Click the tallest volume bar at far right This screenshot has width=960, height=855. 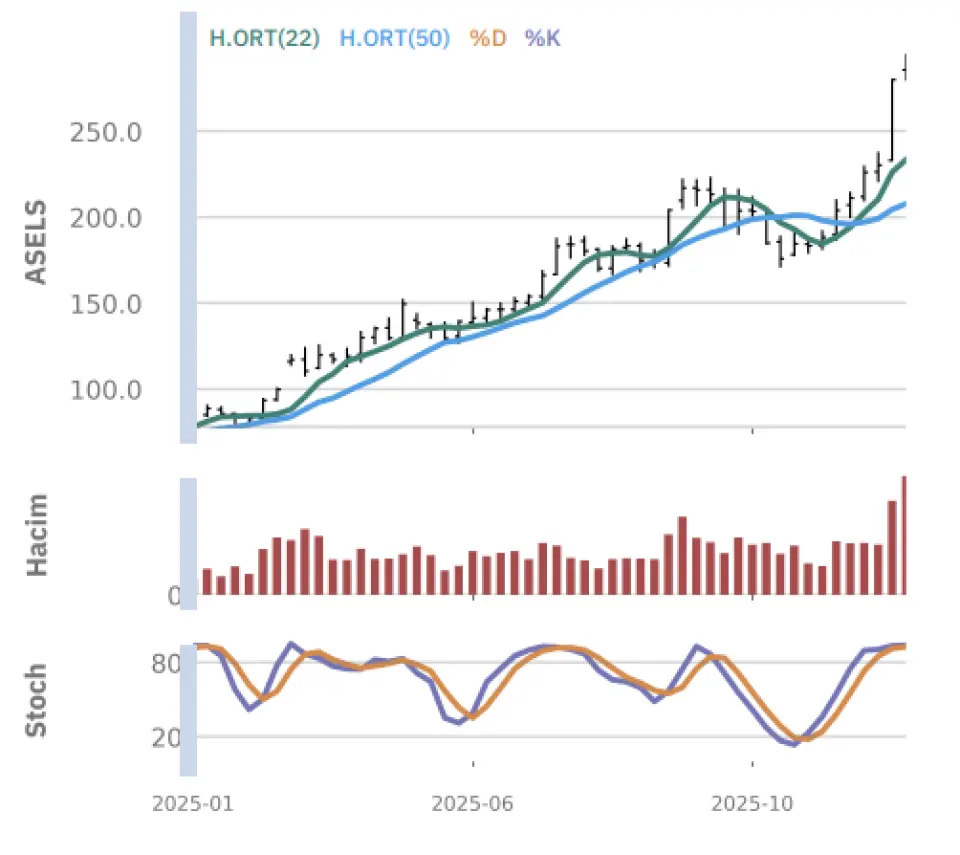(x=903, y=535)
